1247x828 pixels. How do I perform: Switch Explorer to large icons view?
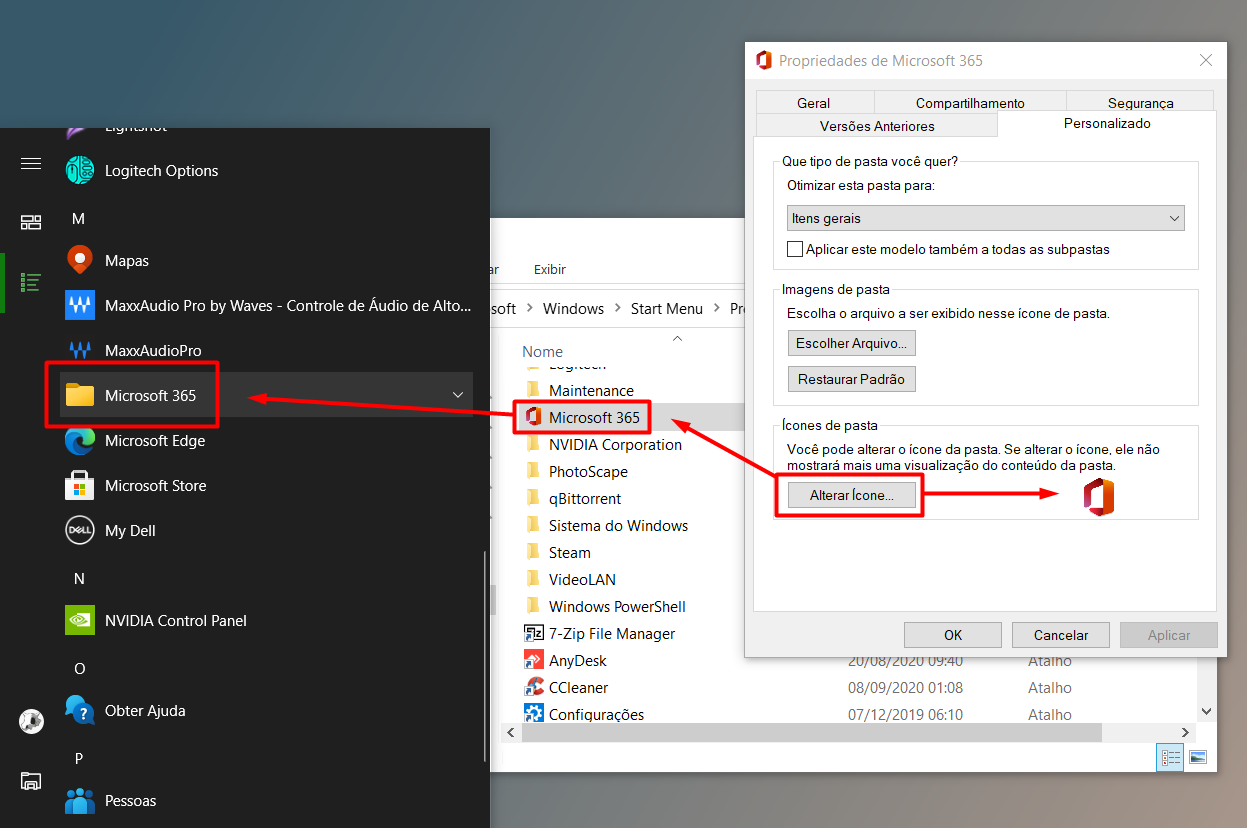coord(1198,758)
